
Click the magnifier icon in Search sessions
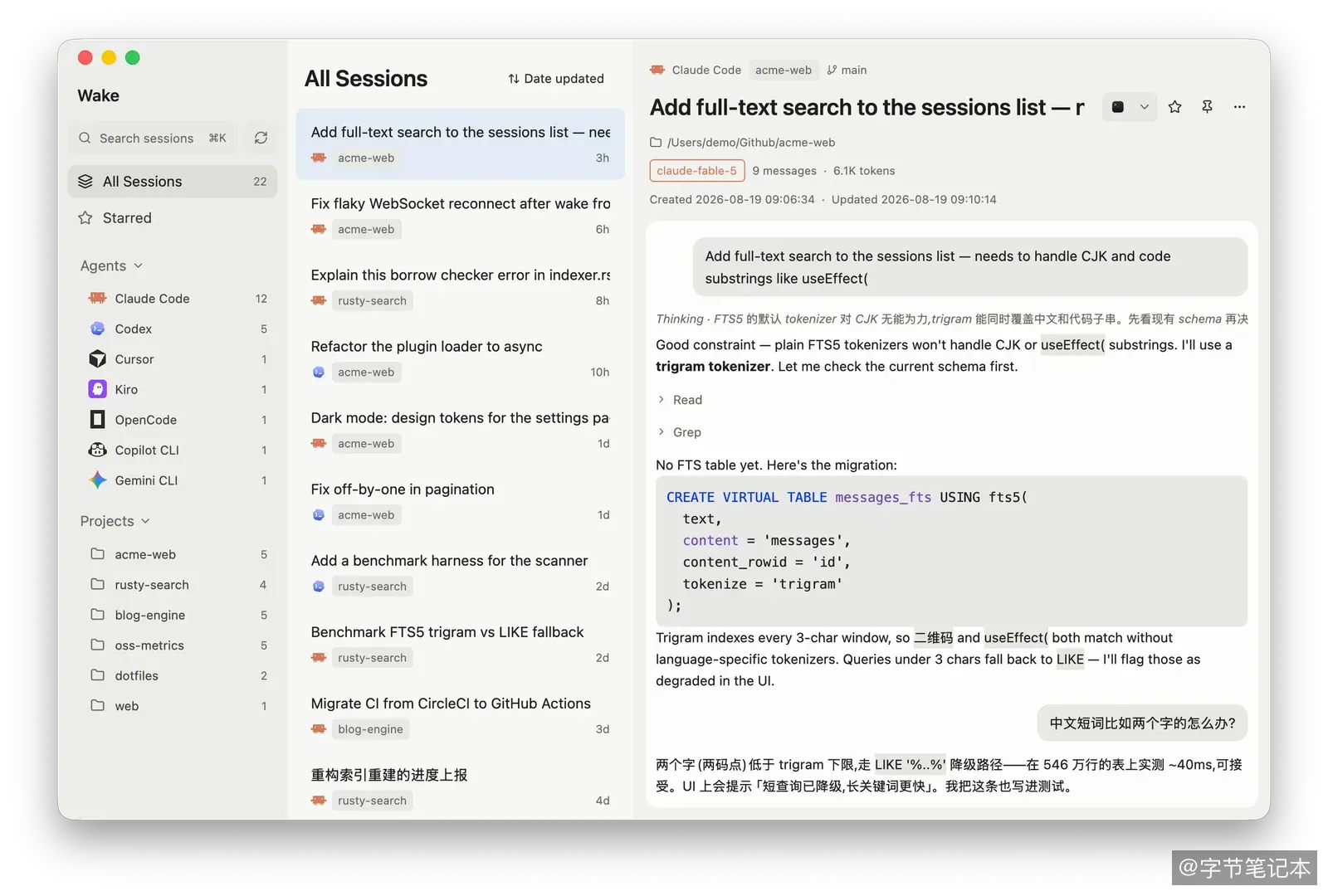tap(85, 138)
